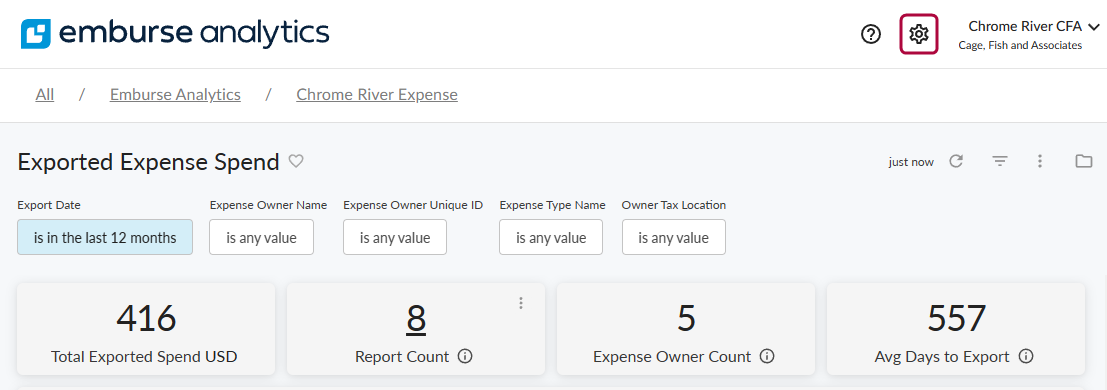Click the Expense Owner Count value 5
This screenshot has height=390, width=1107.
point(686,319)
